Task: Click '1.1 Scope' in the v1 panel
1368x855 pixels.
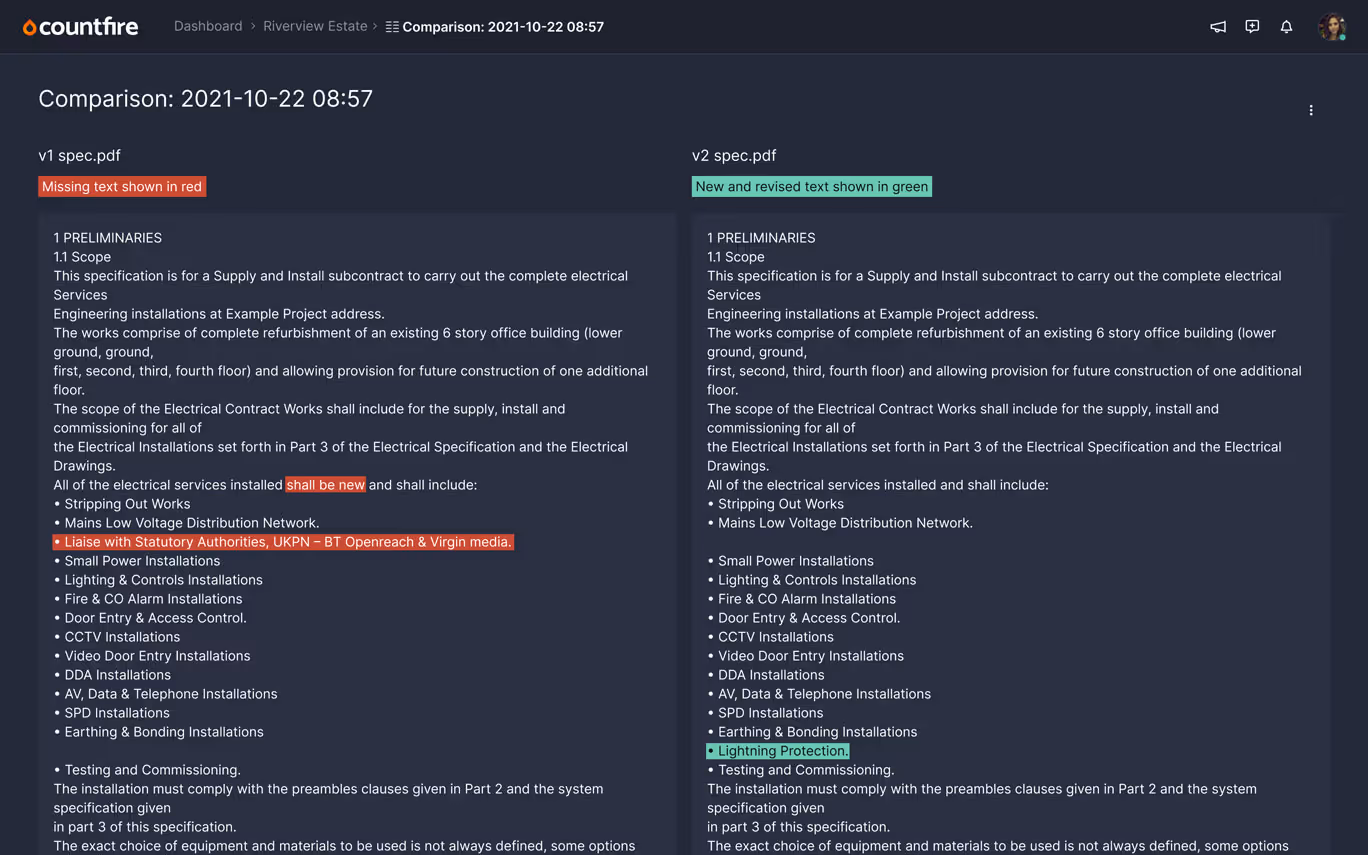Action: click(x=82, y=257)
